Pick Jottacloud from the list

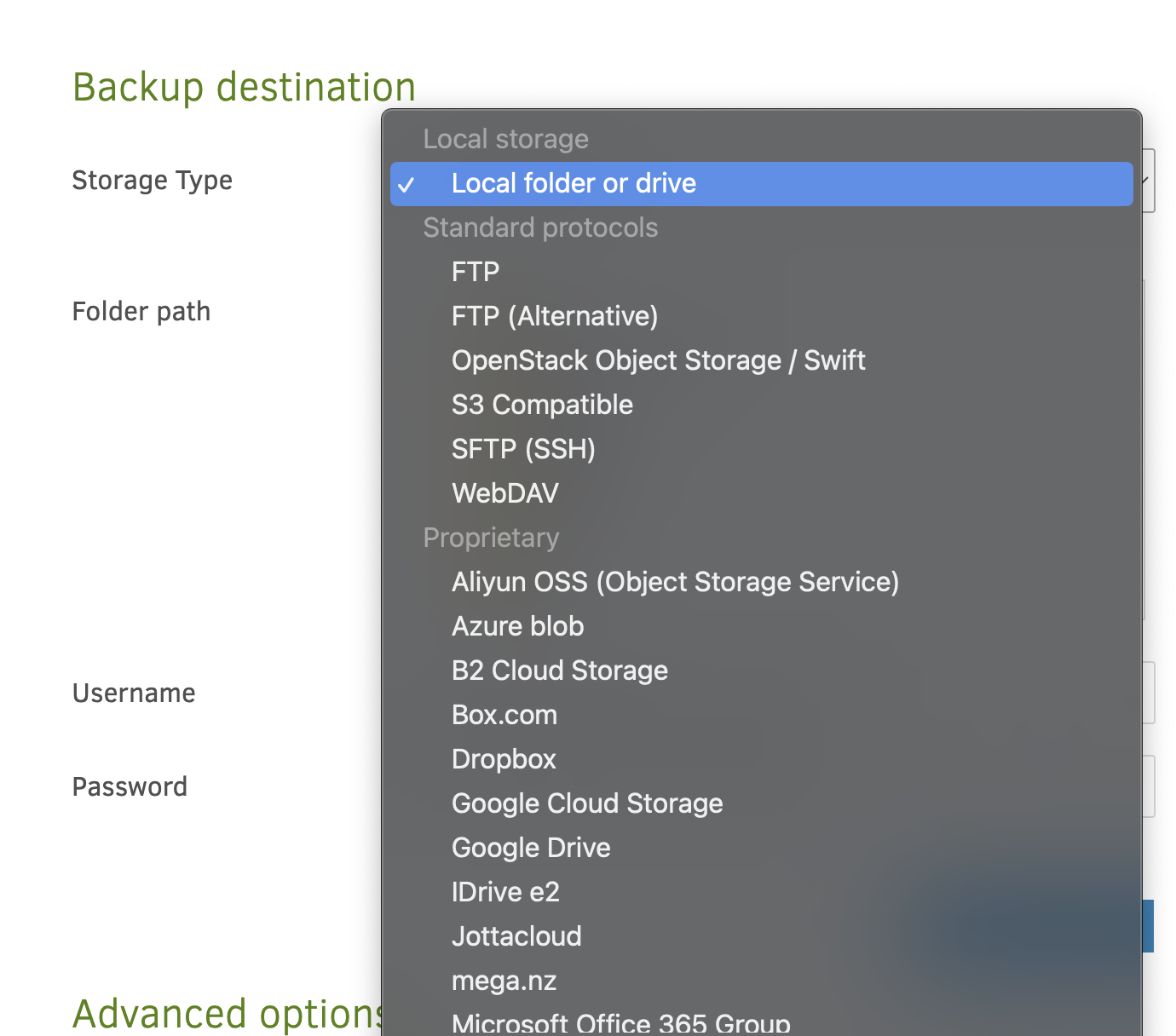761,936
